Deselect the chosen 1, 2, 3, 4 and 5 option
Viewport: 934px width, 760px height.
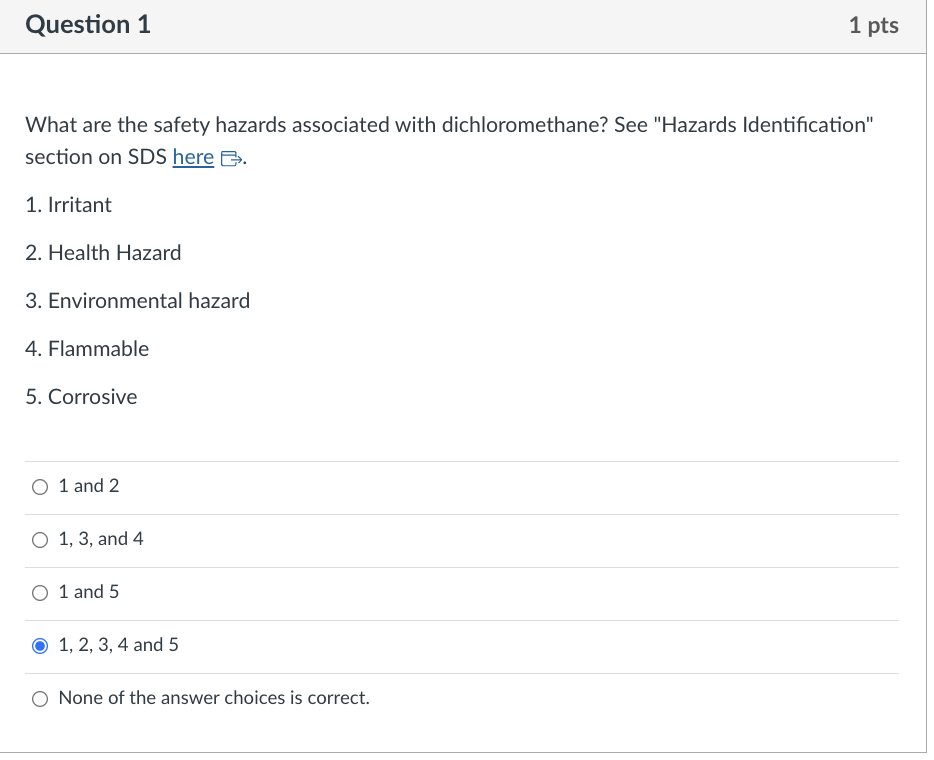pyautogui.click(x=40, y=645)
